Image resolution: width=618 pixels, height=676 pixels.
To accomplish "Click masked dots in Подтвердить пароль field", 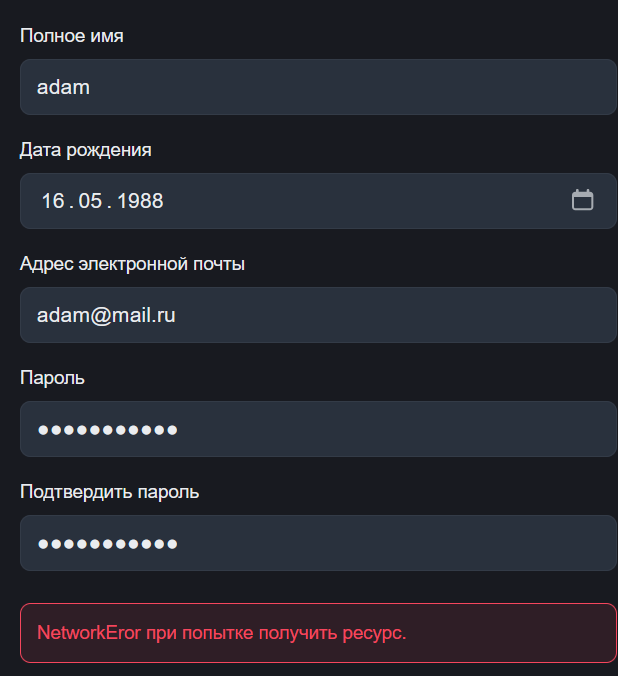I will coord(107,544).
